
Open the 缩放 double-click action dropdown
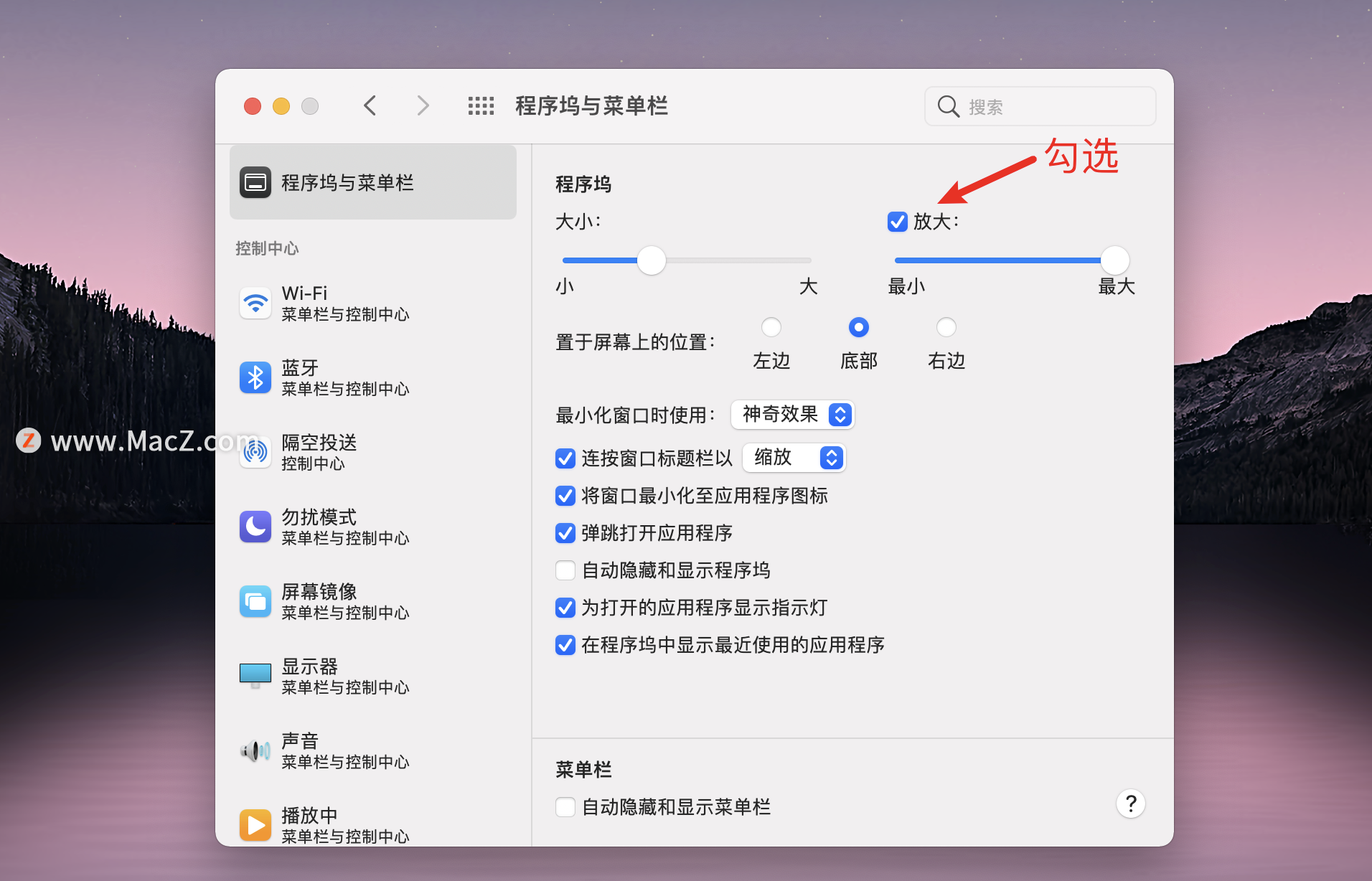coord(794,458)
